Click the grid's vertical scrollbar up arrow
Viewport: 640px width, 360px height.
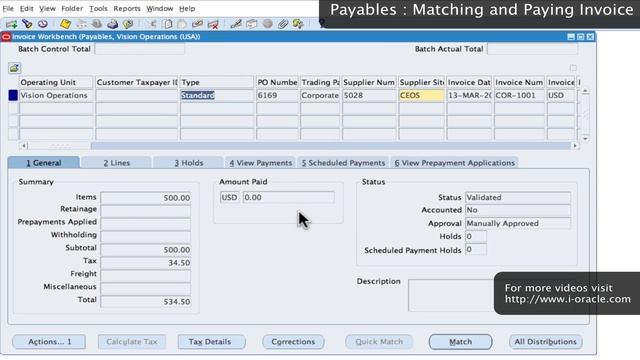coord(585,91)
